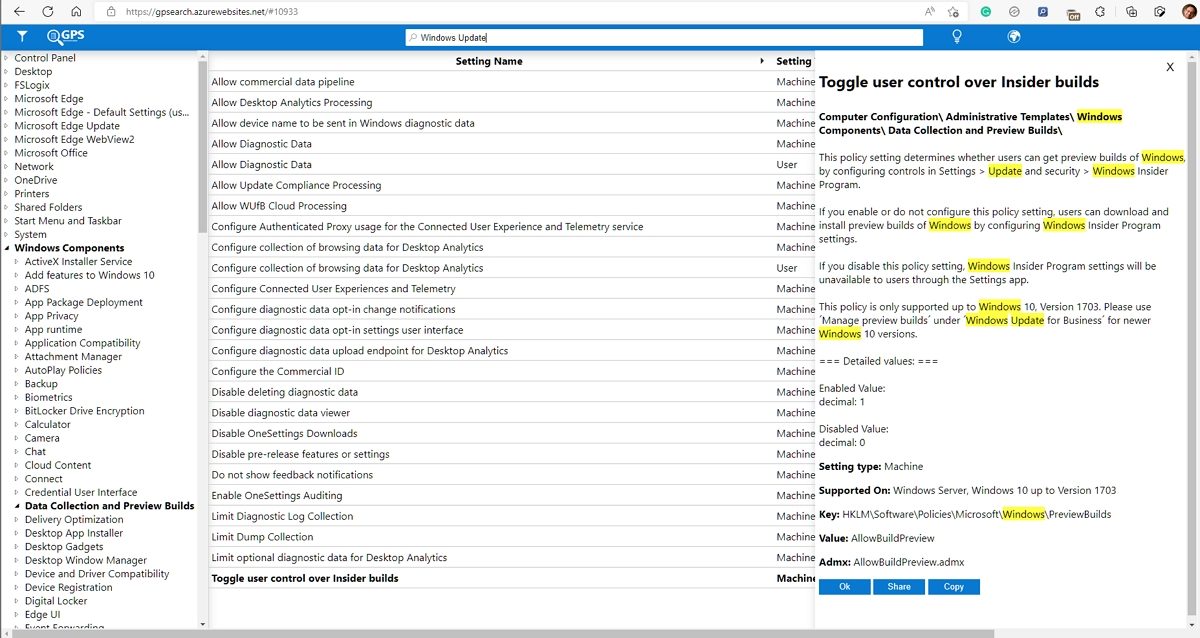The height and width of the screenshot is (638, 1200).
Task: Expand the System tree arrow
Action: [6, 235]
